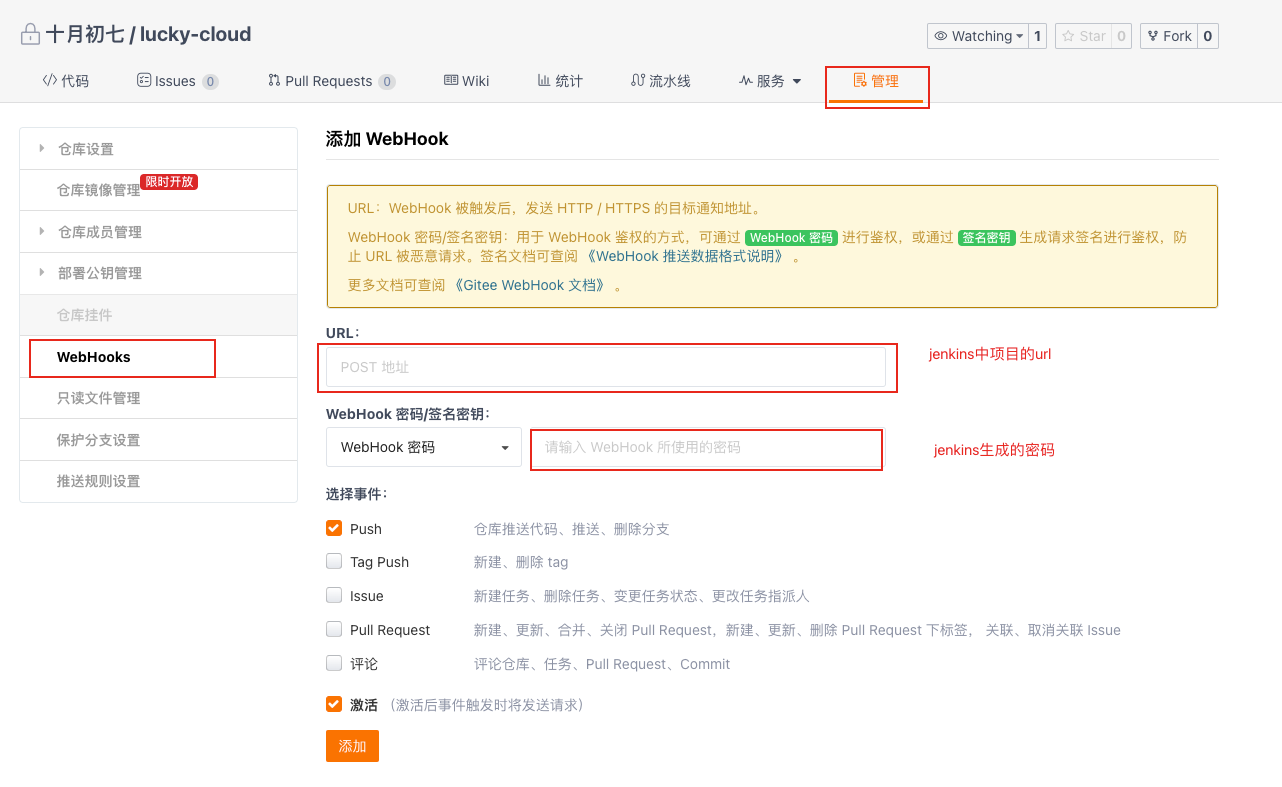Click the Pull Requests count badge

387,82
